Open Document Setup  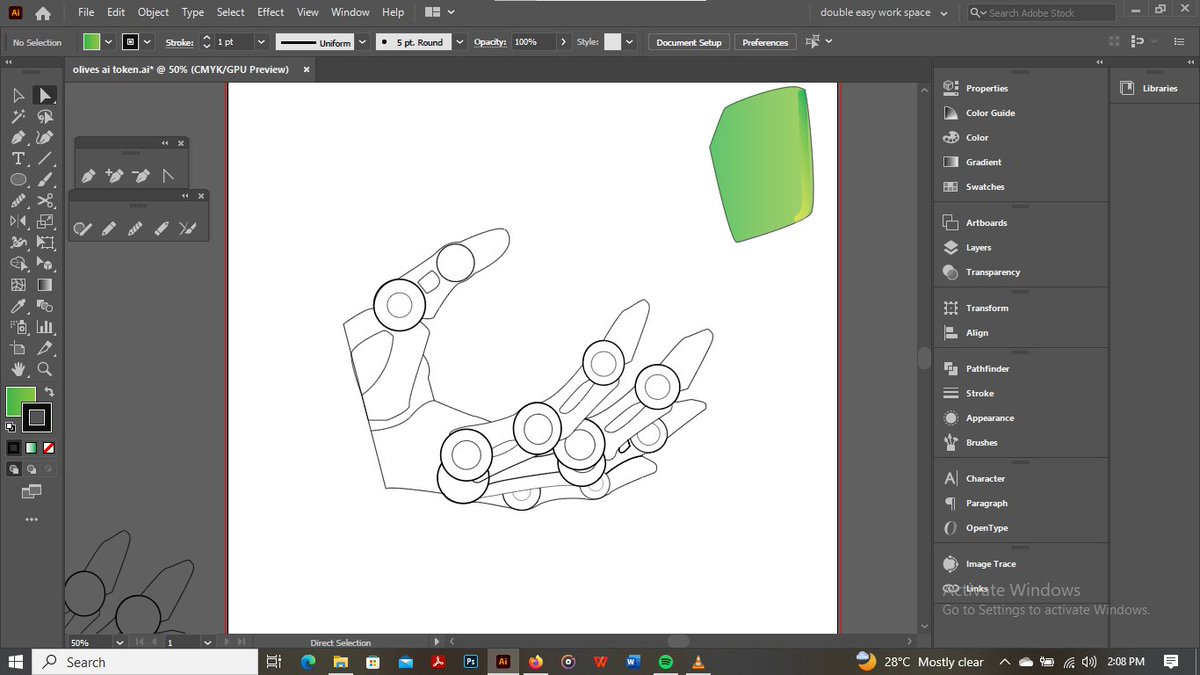coord(688,42)
